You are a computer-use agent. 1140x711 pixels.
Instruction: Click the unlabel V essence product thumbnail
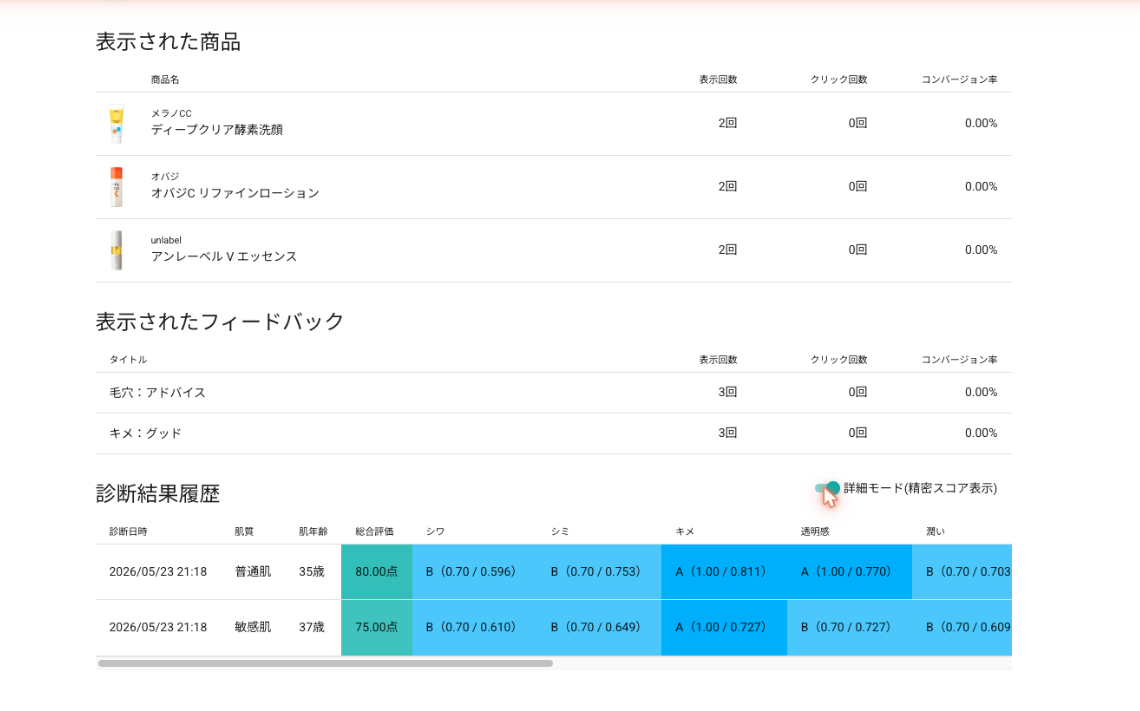pos(116,250)
